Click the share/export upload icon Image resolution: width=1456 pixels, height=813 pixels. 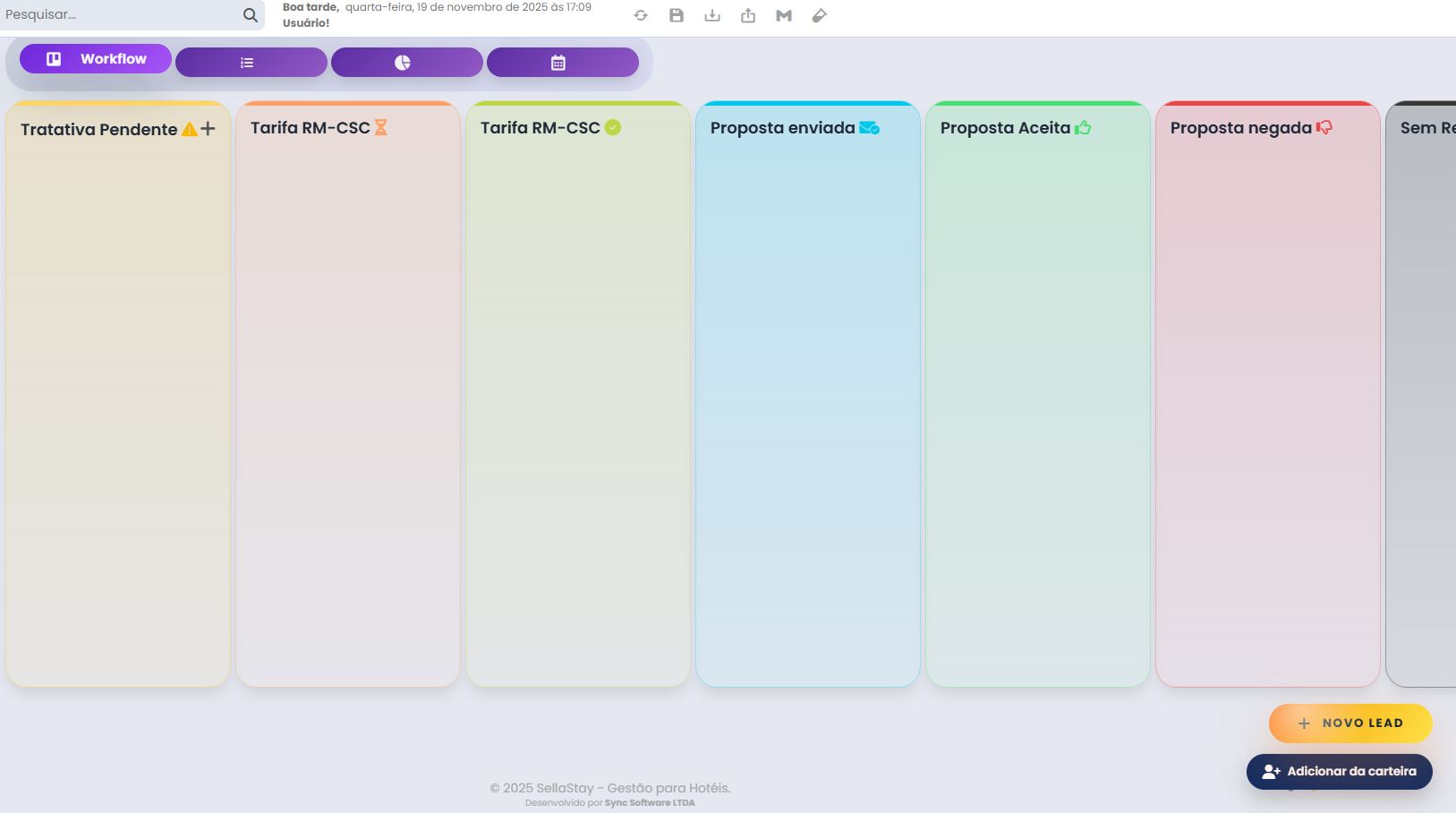pyautogui.click(x=748, y=15)
